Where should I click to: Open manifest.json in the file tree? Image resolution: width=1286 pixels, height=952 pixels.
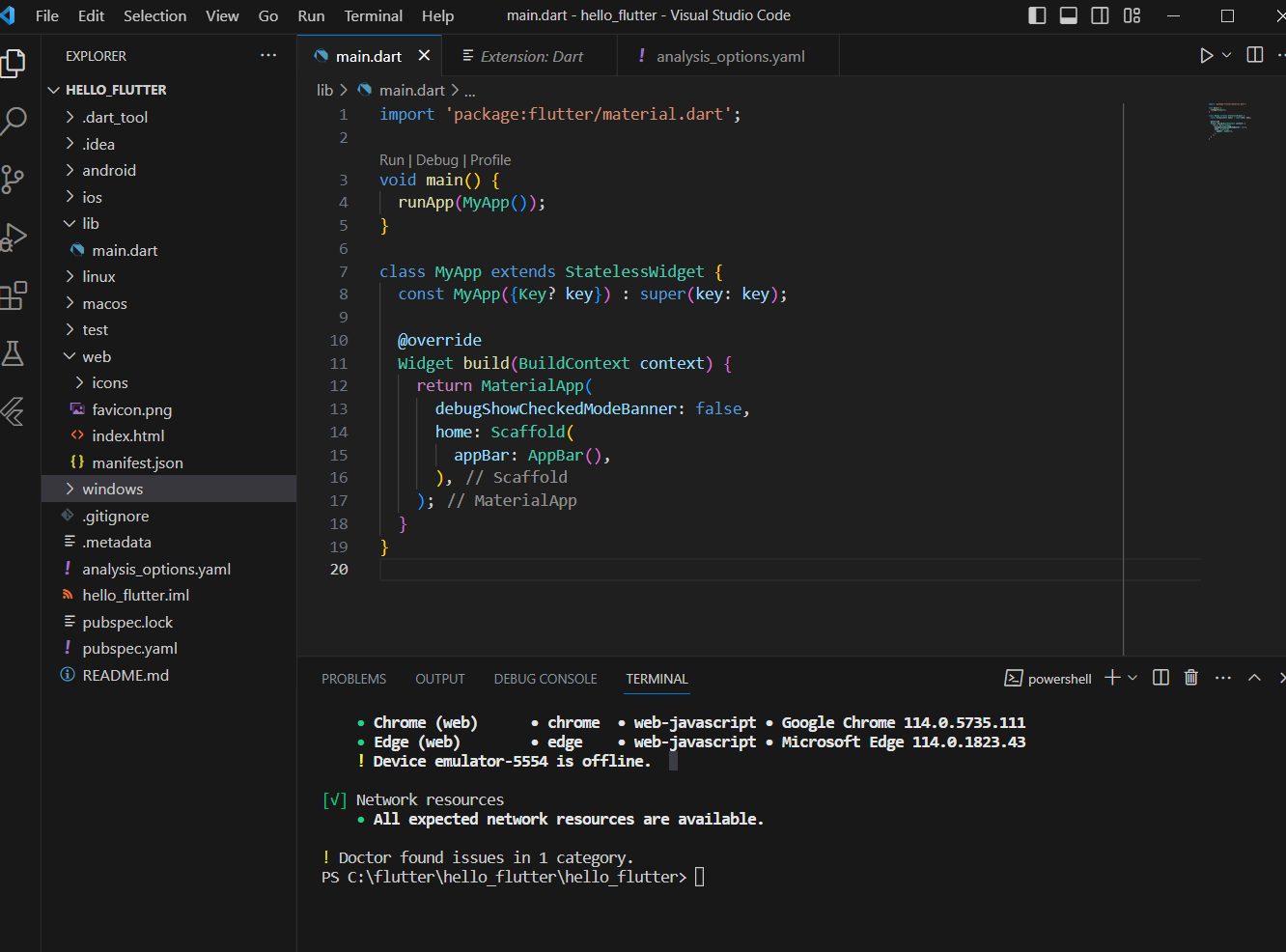point(169,462)
